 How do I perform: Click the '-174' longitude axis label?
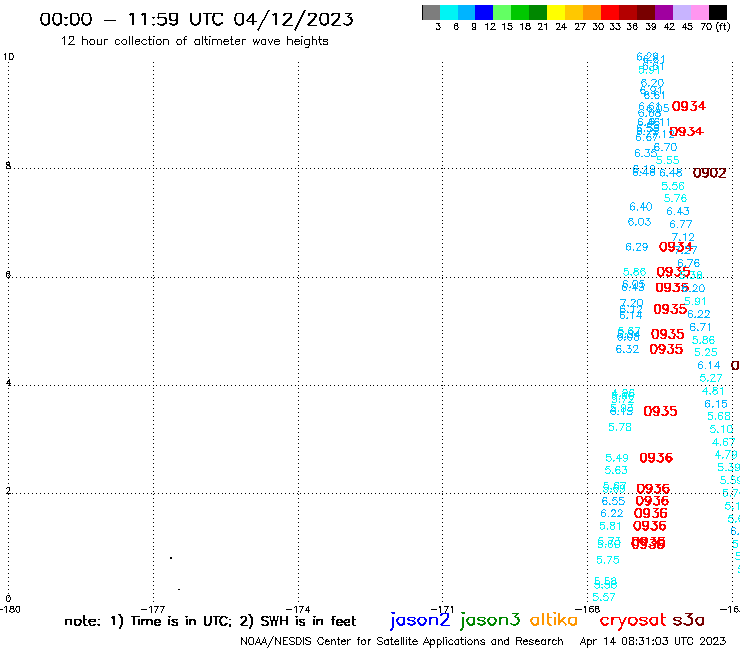click(297, 609)
